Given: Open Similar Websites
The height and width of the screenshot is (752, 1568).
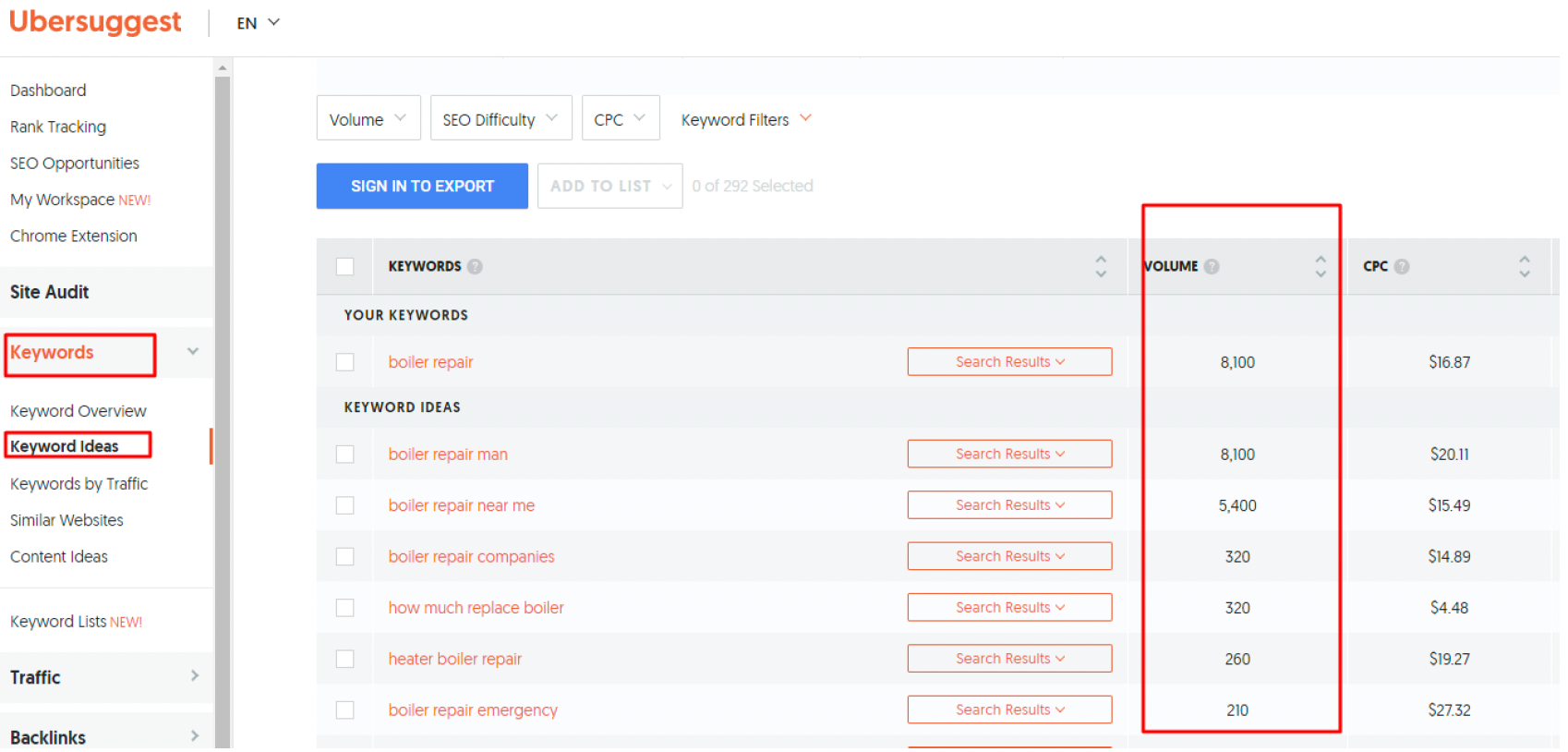Looking at the screenshot, I should 66,520.
